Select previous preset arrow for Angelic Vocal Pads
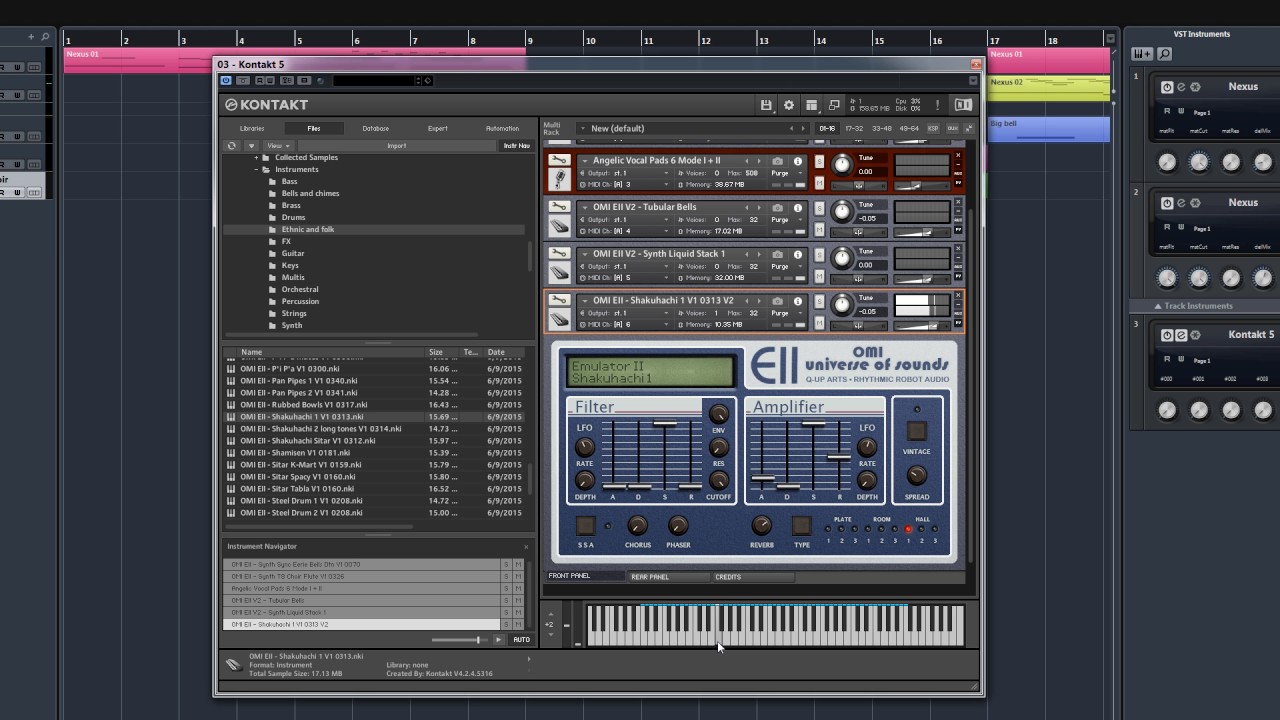 [x=746, y=161]
